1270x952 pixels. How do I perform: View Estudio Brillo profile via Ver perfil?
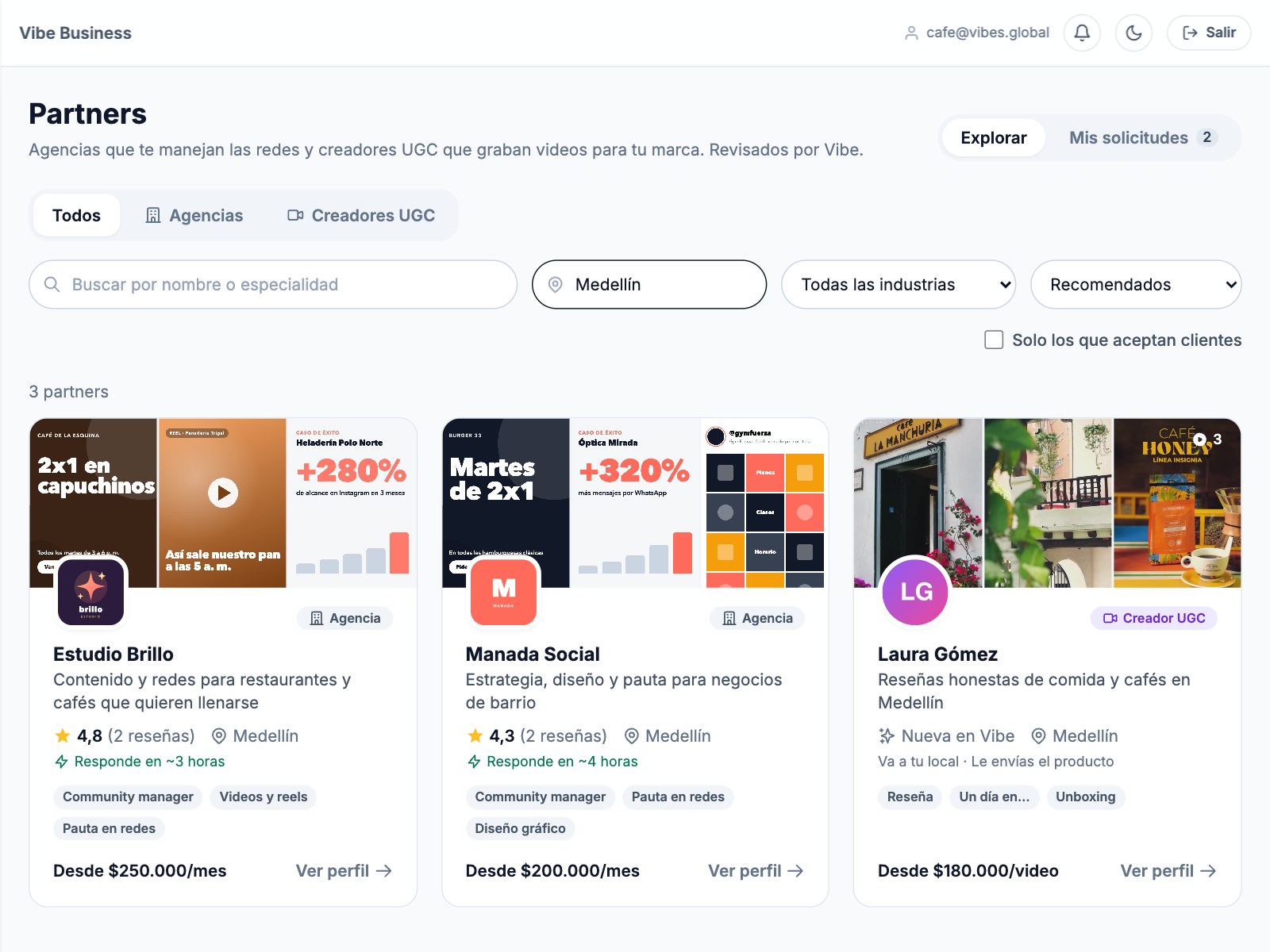[x=344, y=871]
